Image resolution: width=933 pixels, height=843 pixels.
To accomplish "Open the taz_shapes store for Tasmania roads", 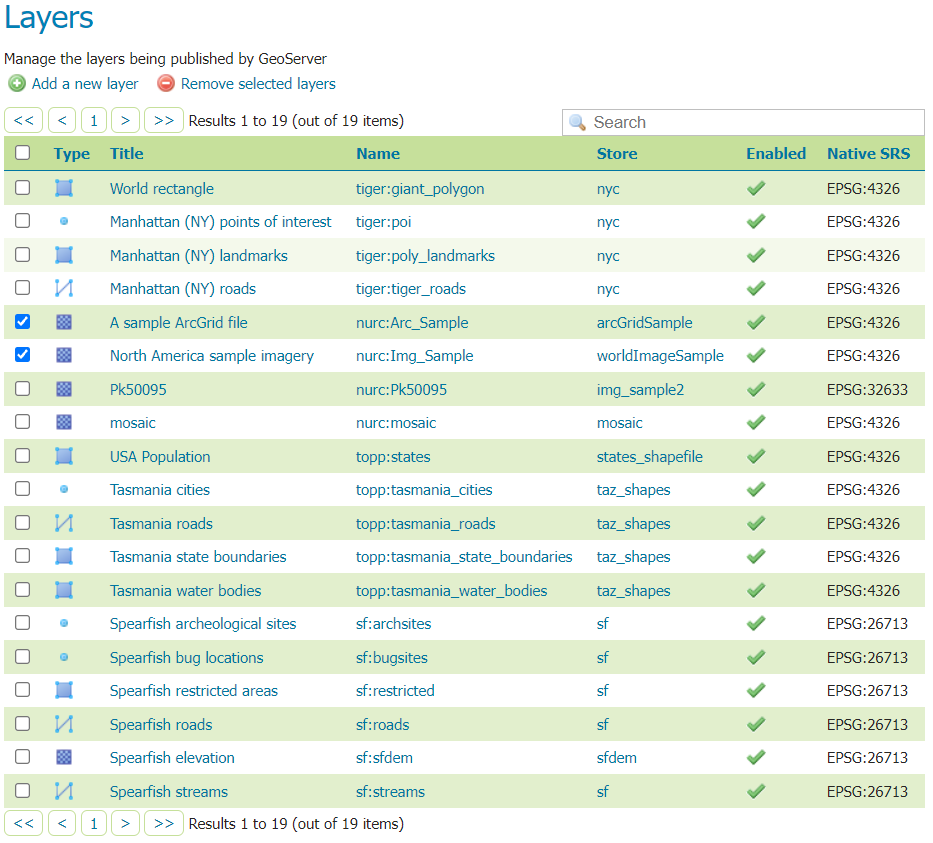I will coord(633,524).
